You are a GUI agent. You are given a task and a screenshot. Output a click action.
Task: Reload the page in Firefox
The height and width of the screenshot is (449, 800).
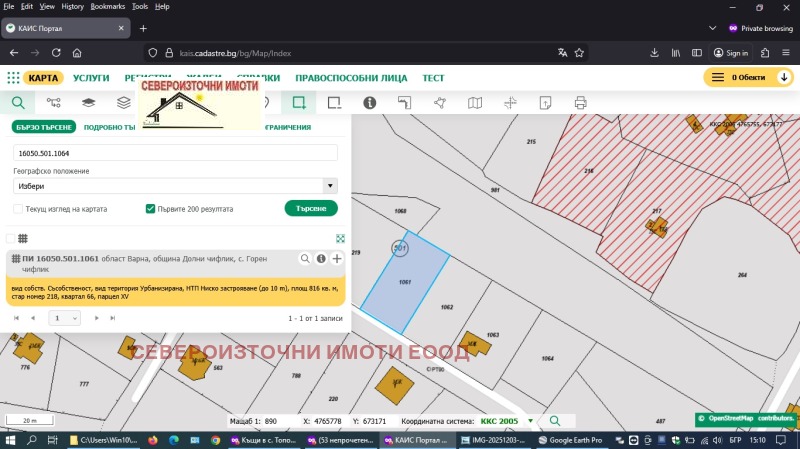(x=56, y=53)
